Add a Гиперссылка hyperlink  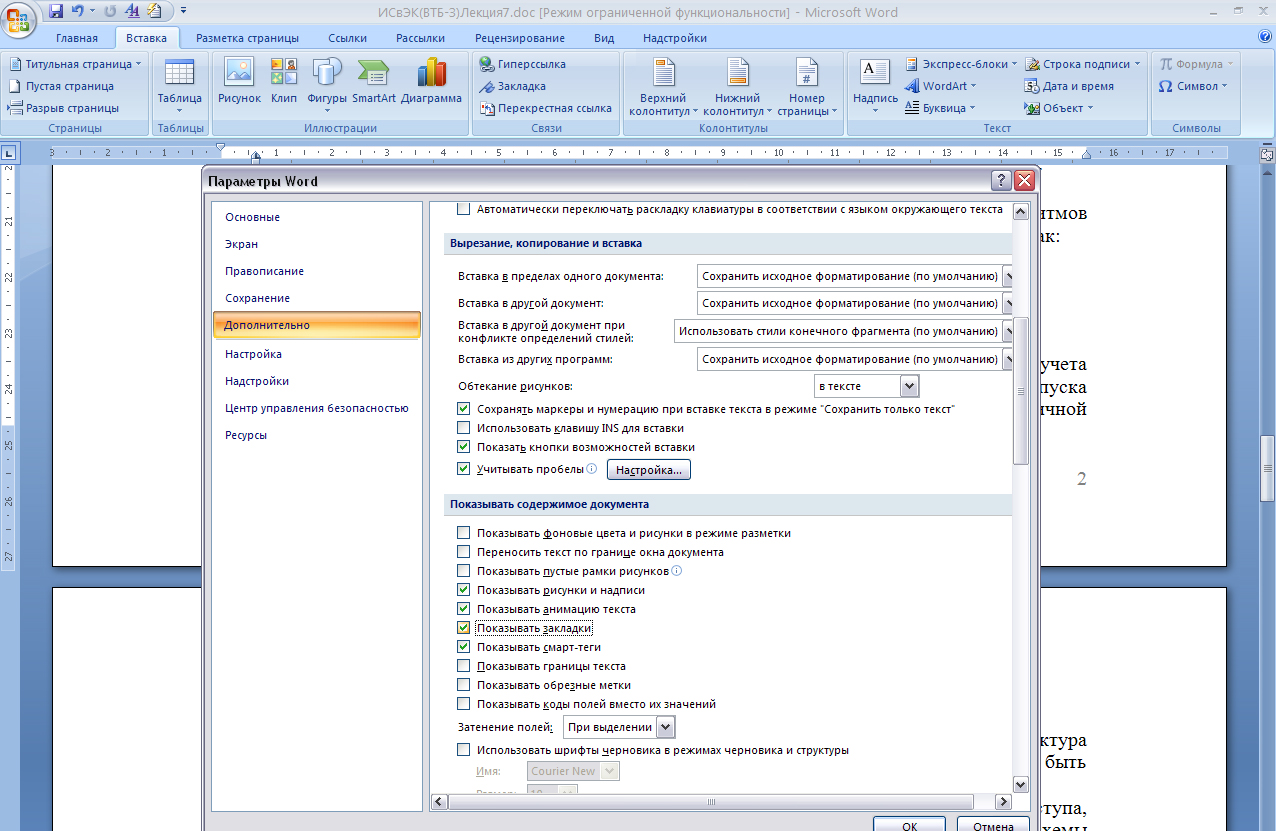click(x=522, y=64)
